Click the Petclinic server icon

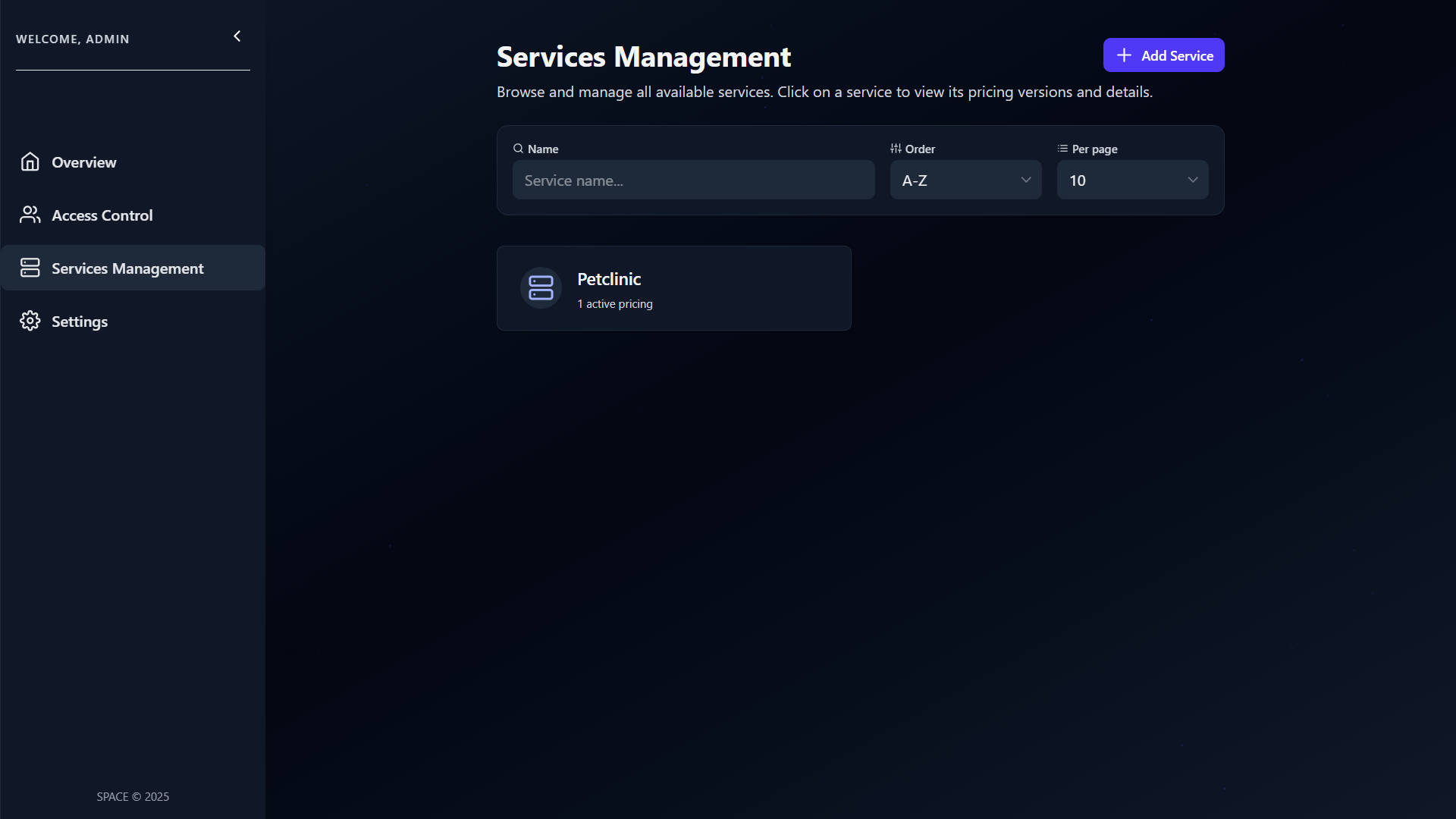(541, 288)
